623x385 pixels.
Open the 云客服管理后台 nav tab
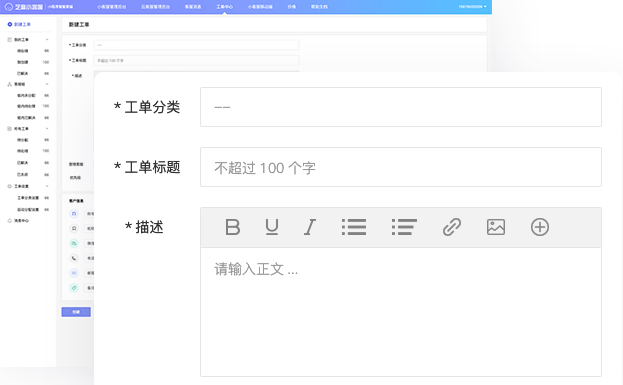point(156,7)
